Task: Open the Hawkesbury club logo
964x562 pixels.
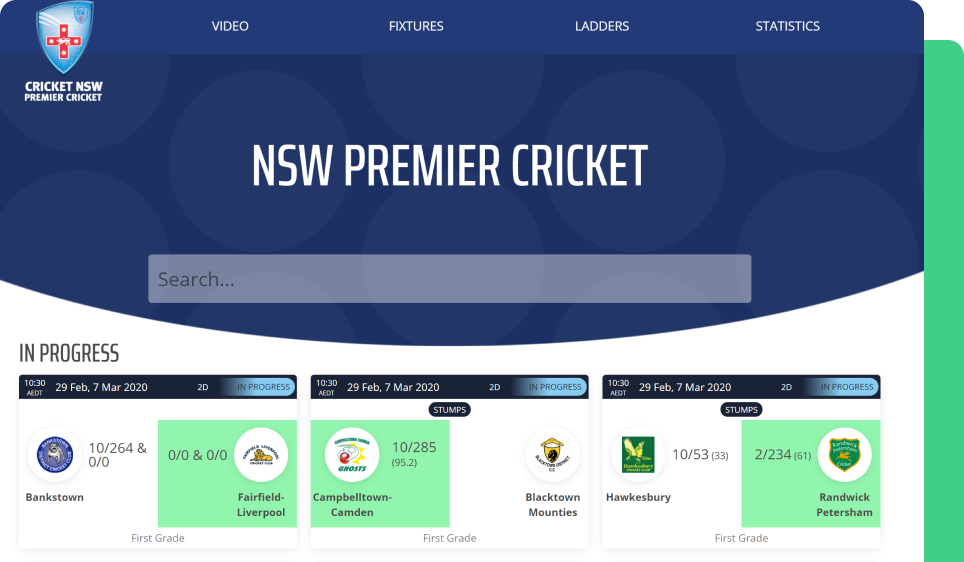Action: 638,455
